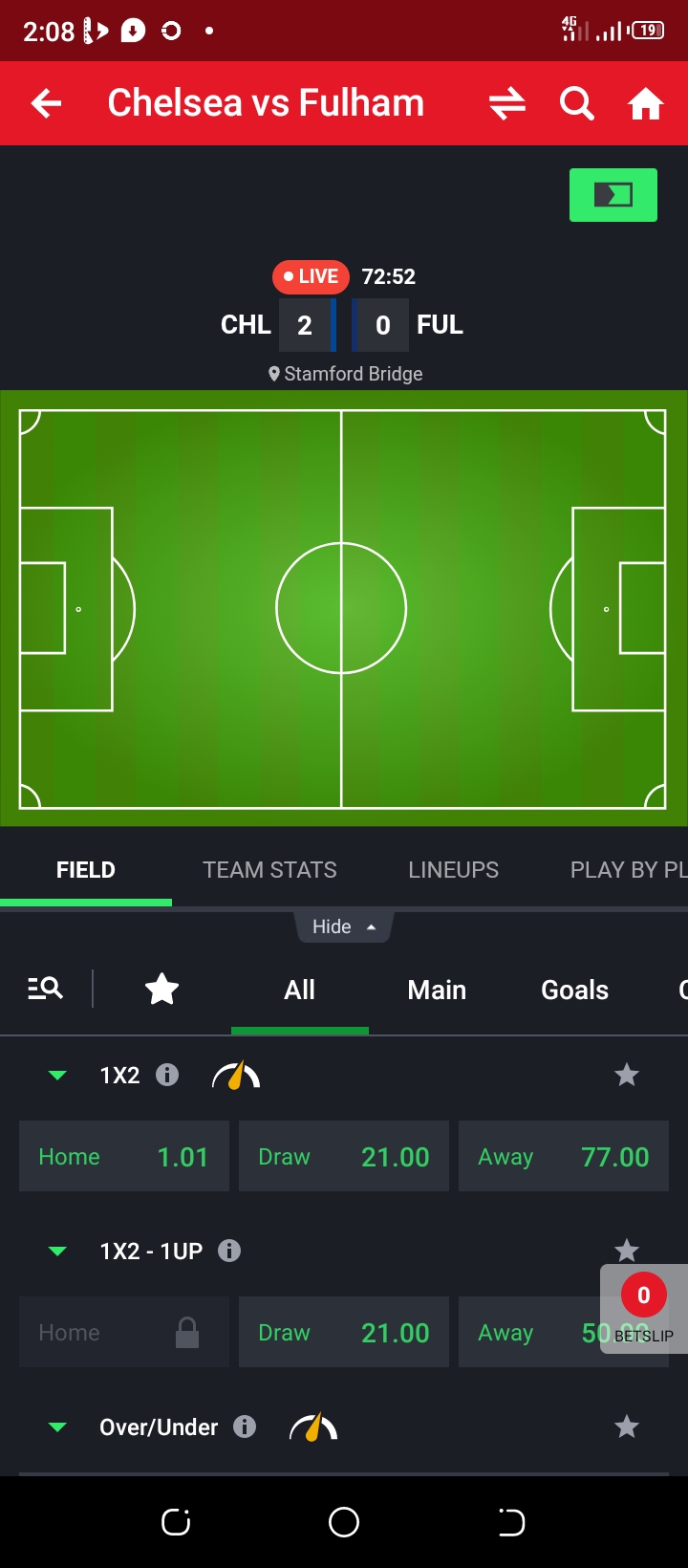The image size is (688, 1568).
Task: Go to home via house icon
Action: coord(646,103)
